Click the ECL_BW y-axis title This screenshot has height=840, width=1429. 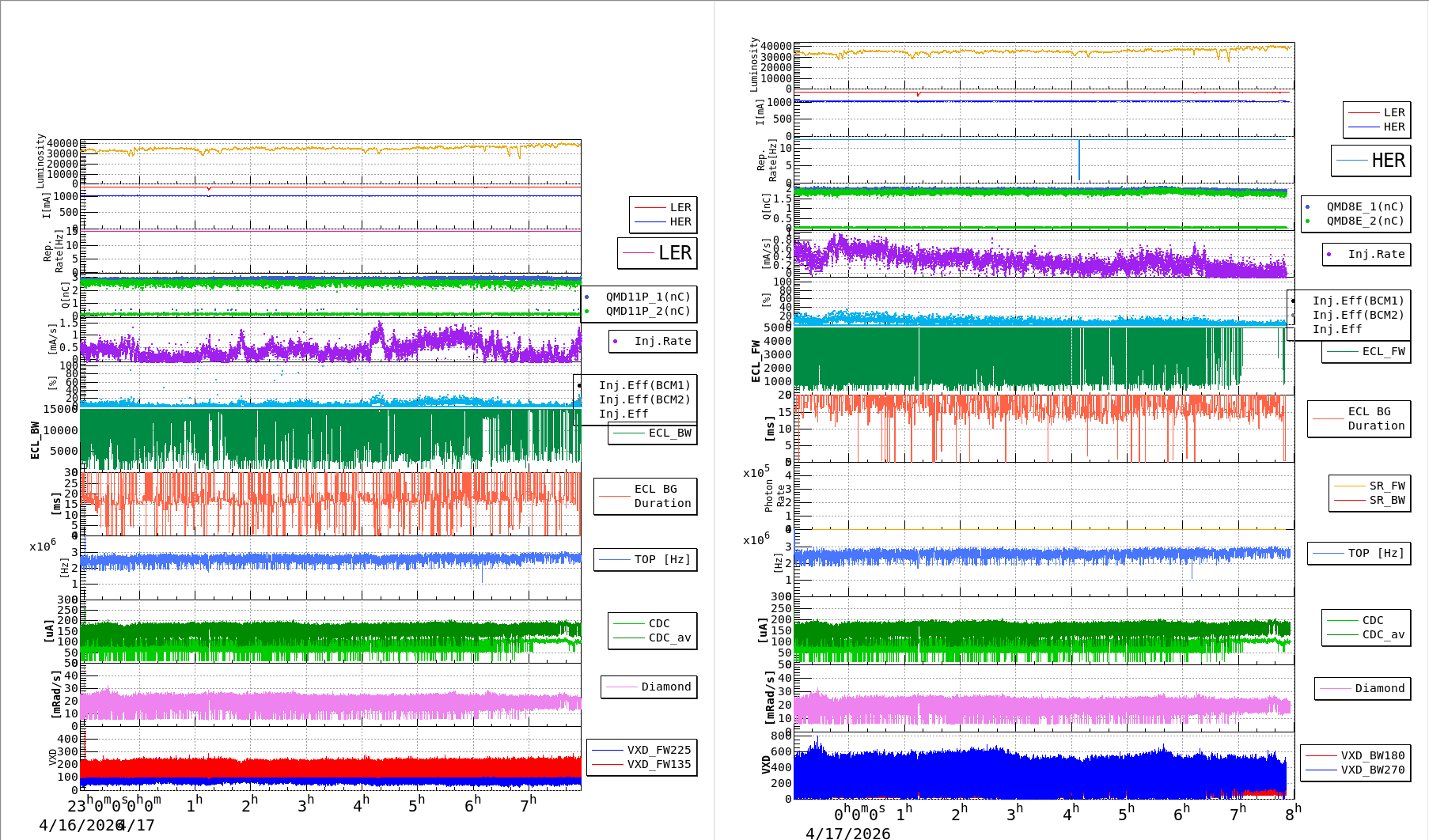pyautogui.click(x=35, y=440)
